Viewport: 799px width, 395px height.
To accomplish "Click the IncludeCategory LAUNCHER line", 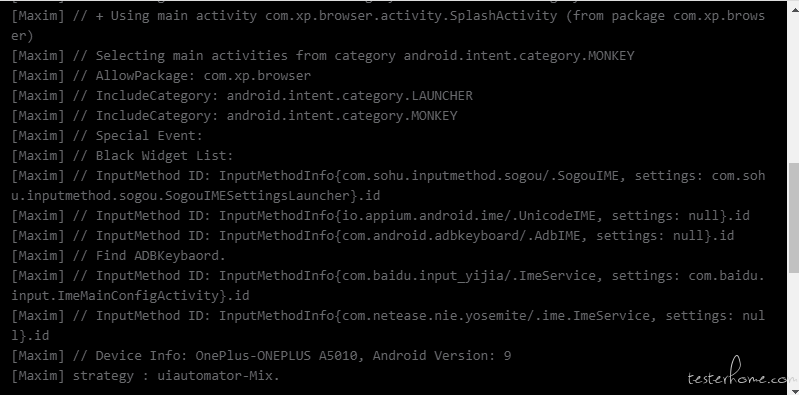I will (x=242, y=96).
